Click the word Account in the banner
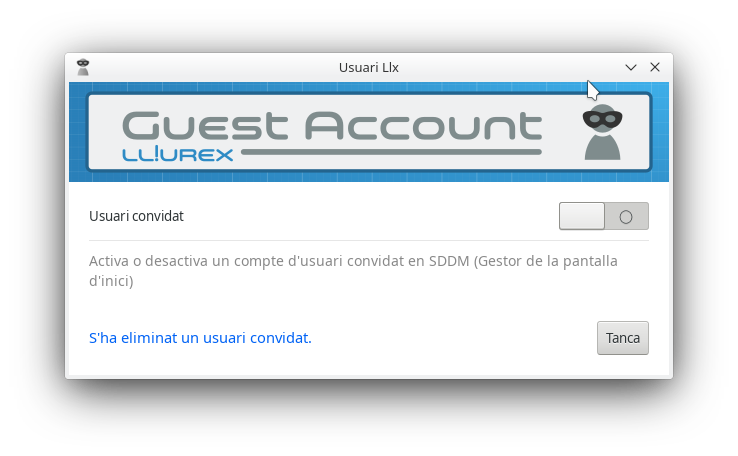This screenshot has width=738, height=456. pos(424,126)
